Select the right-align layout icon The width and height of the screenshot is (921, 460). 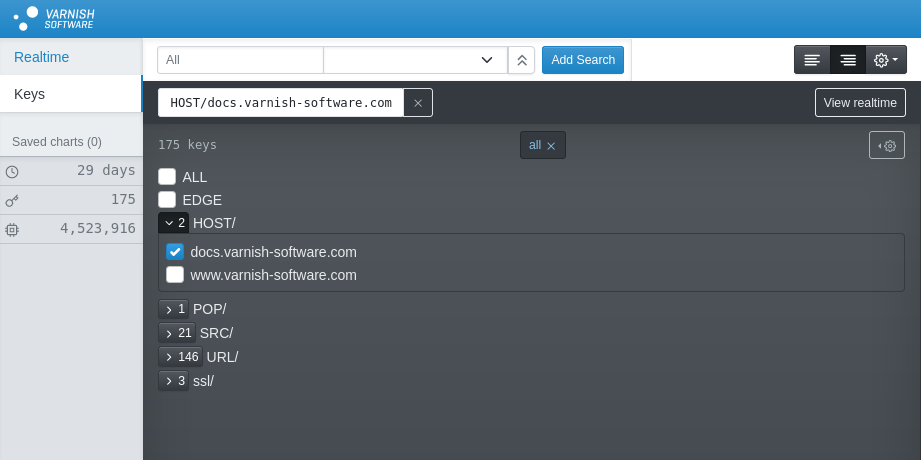[848, 60]
